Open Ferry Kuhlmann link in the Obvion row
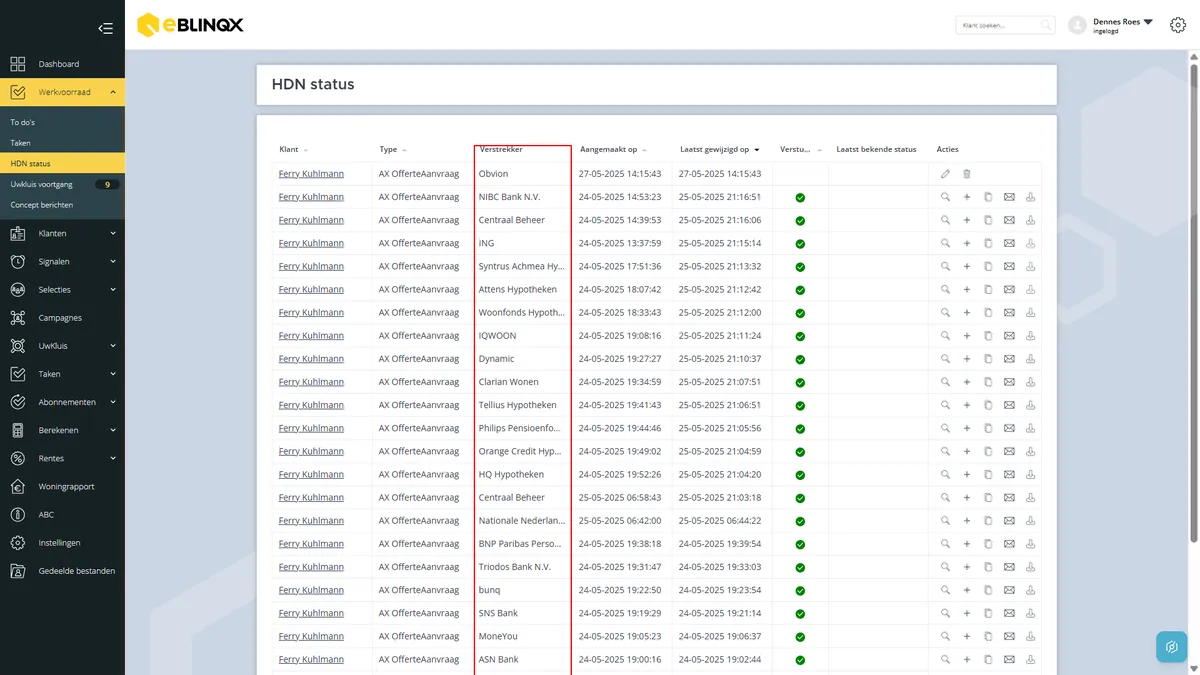The height and width of the screenshot is (675, 1200). point(311,174)
